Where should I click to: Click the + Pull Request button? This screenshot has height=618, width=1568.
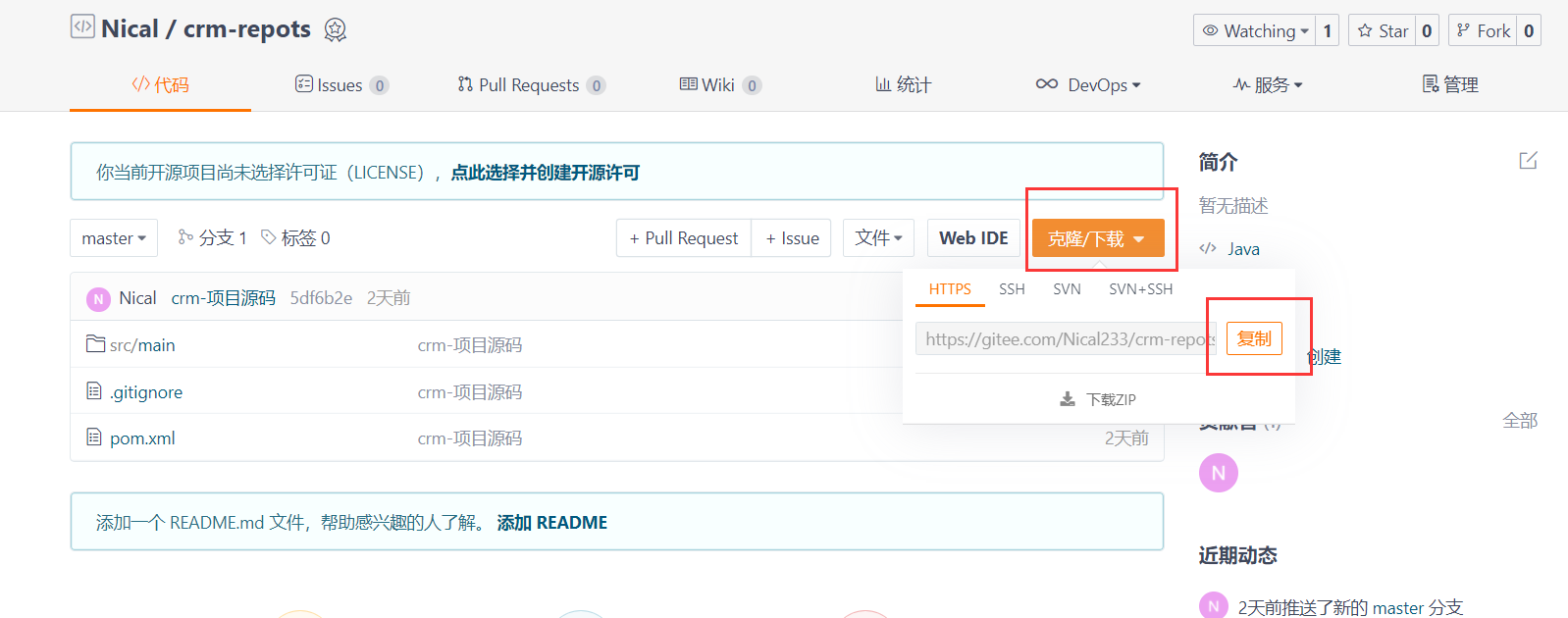click(684, 238)
